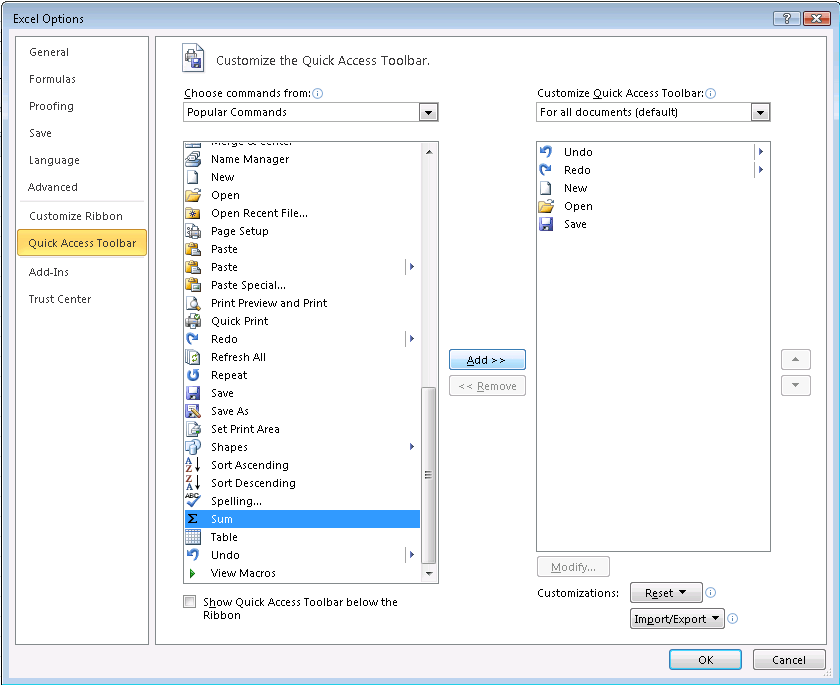
Task: Click the Sum sigma icon
Action: click(x=193, y=519)
